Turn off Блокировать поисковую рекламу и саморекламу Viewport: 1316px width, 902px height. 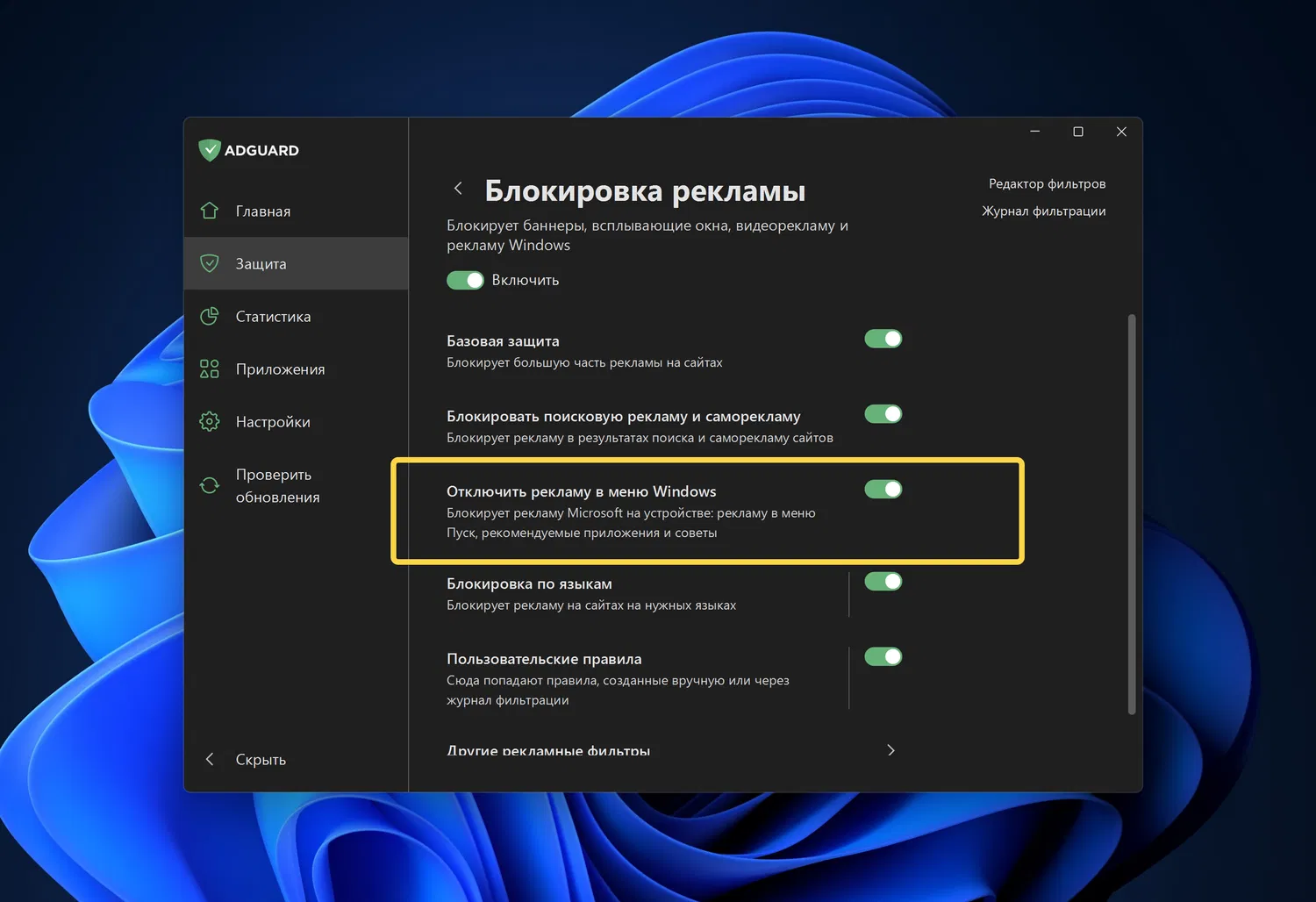click(883, 414)
